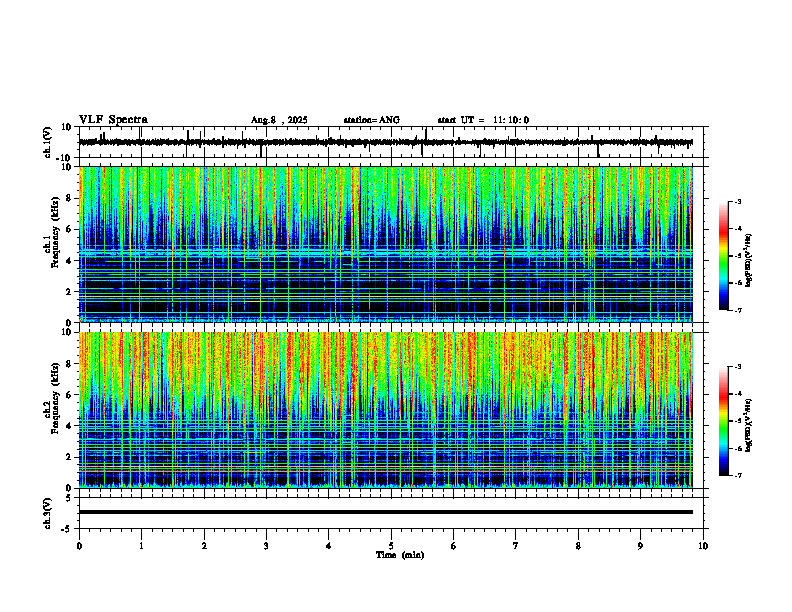Click the time axis tick label "8"
792x612 pixels.
point(578,546)
